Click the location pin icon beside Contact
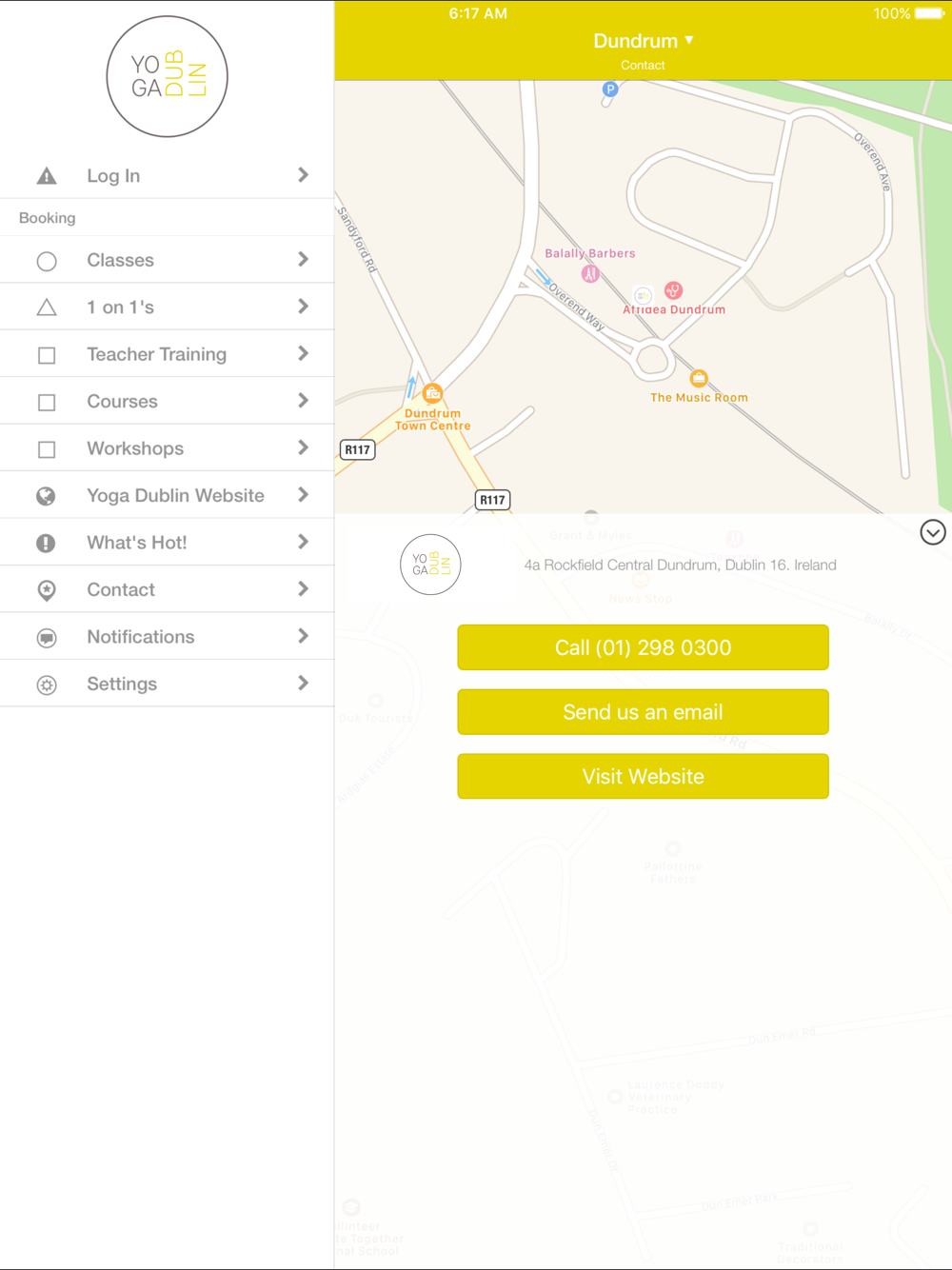The height and width of the screenshot is (1270, 952). pyautogui.click(x=46, y=590)
